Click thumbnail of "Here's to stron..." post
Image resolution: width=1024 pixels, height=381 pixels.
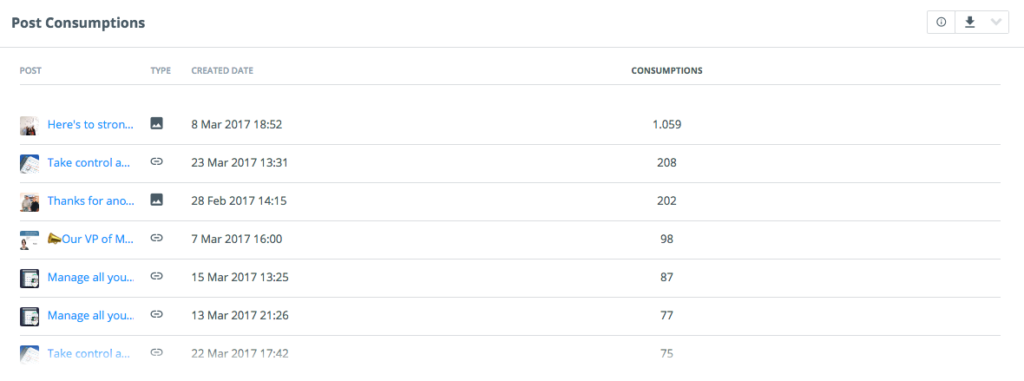[29, 125]
